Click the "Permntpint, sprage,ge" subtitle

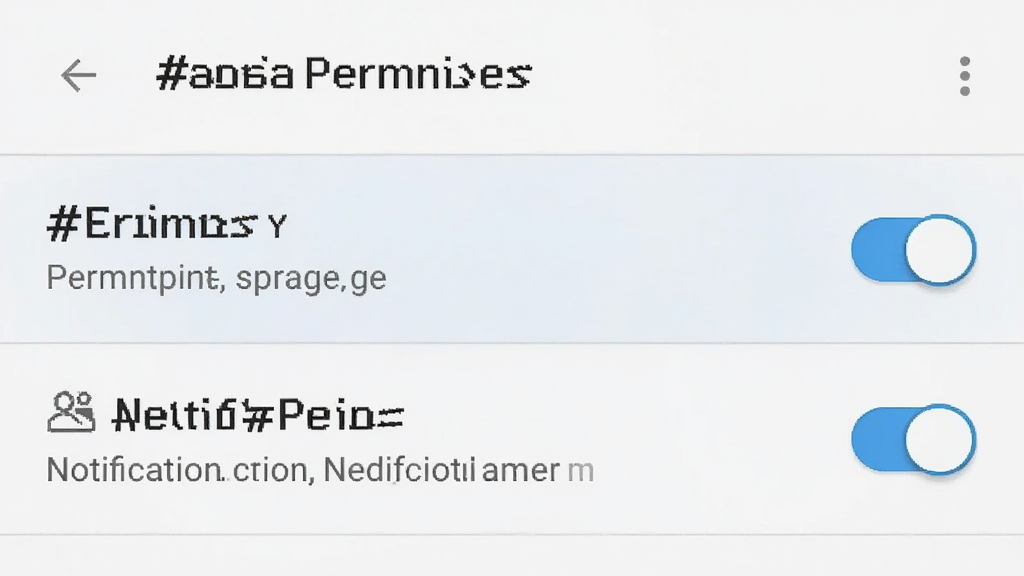pyautogui.click(x=216, y=278)
